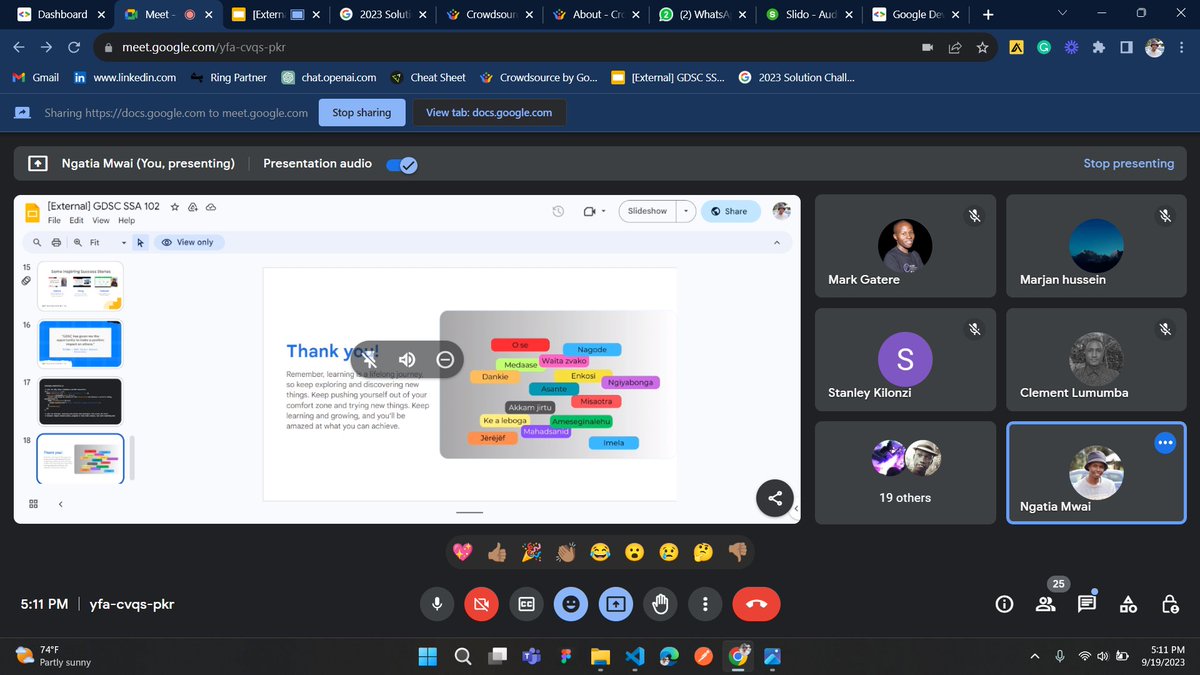Image resolution: width=1200 pixels, height=675 pixels.
Task: Switch to the WhatsApp browser tab
Action: (x=698, y=15)
